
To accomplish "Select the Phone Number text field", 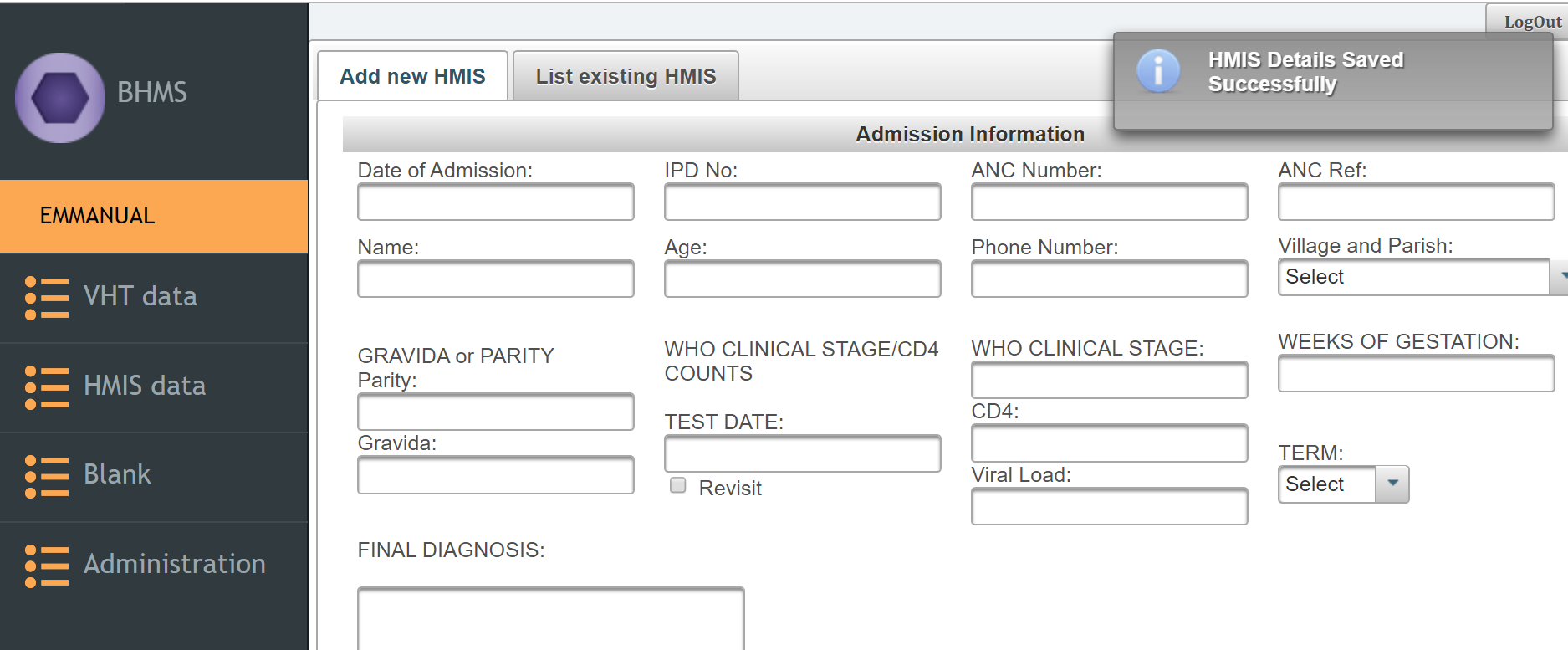I will pos(1109,279).
